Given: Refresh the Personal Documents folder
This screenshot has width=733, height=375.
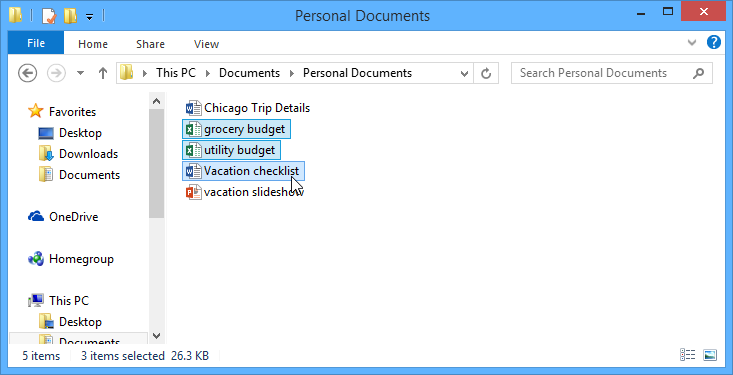Looking at the screenshot, I should pyautogui.click(x=486, y=73).
